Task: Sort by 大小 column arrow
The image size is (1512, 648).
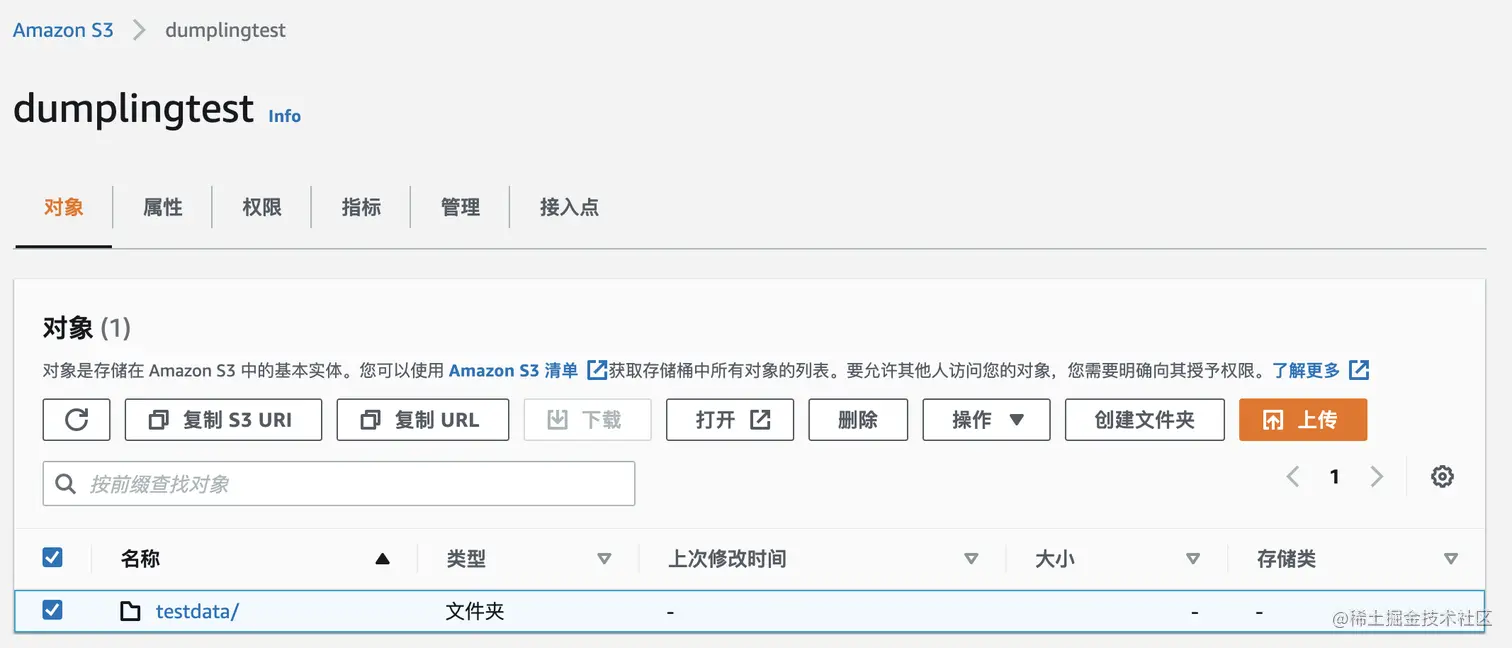Action: [1193, 559]
